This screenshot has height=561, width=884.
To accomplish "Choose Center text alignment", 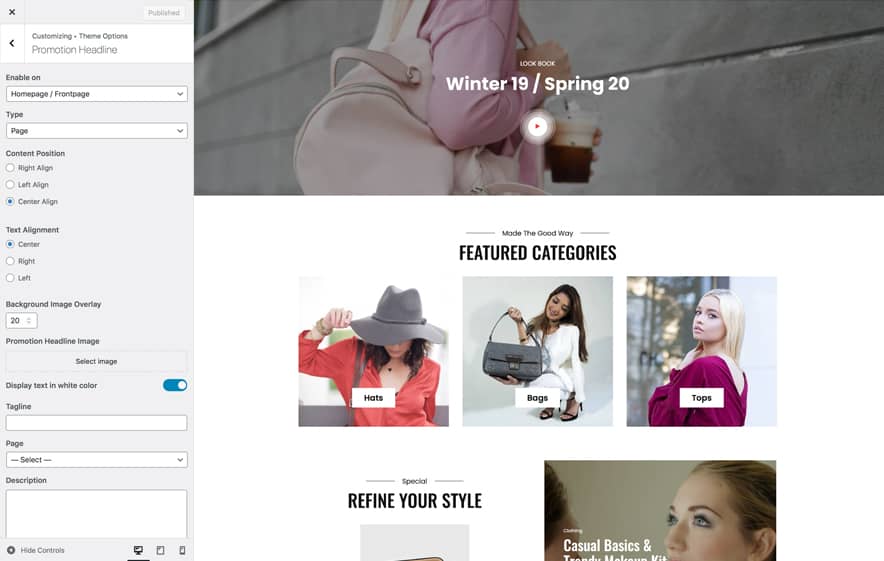I will 10,244.
